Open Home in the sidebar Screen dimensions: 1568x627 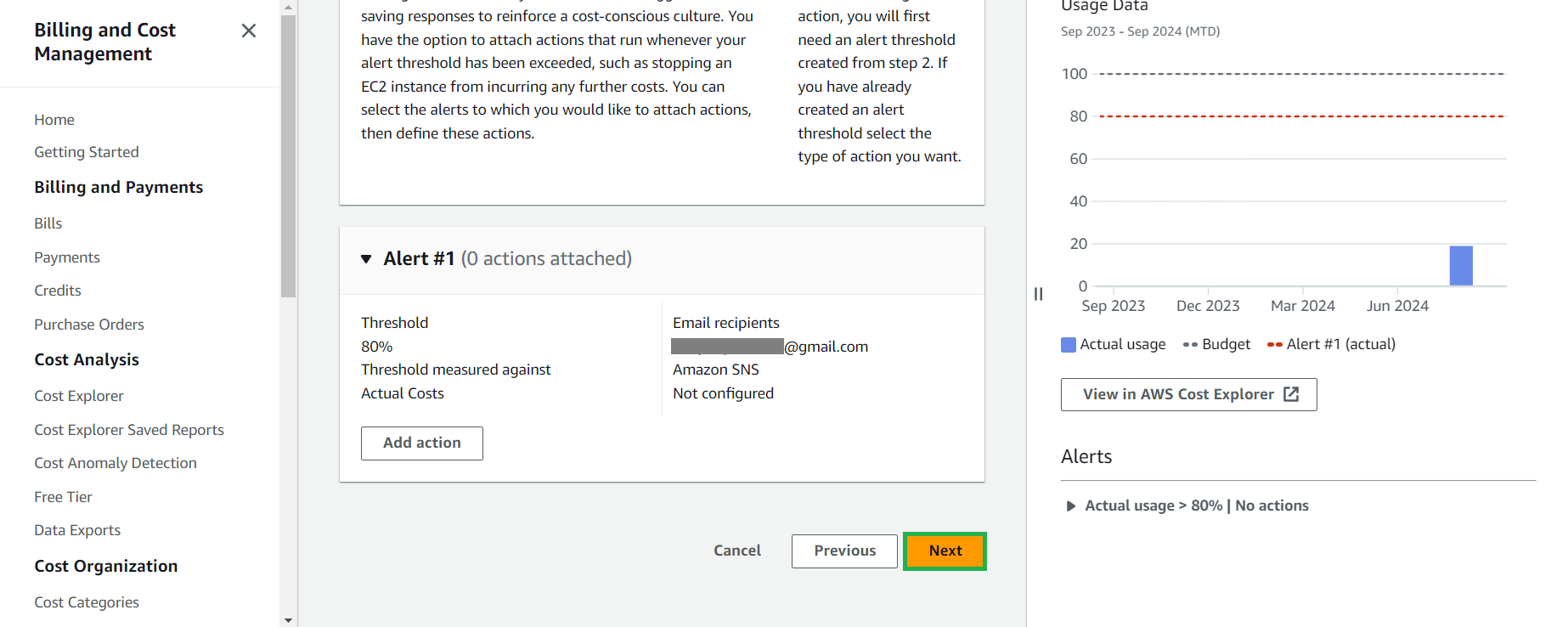pos(54,120)
